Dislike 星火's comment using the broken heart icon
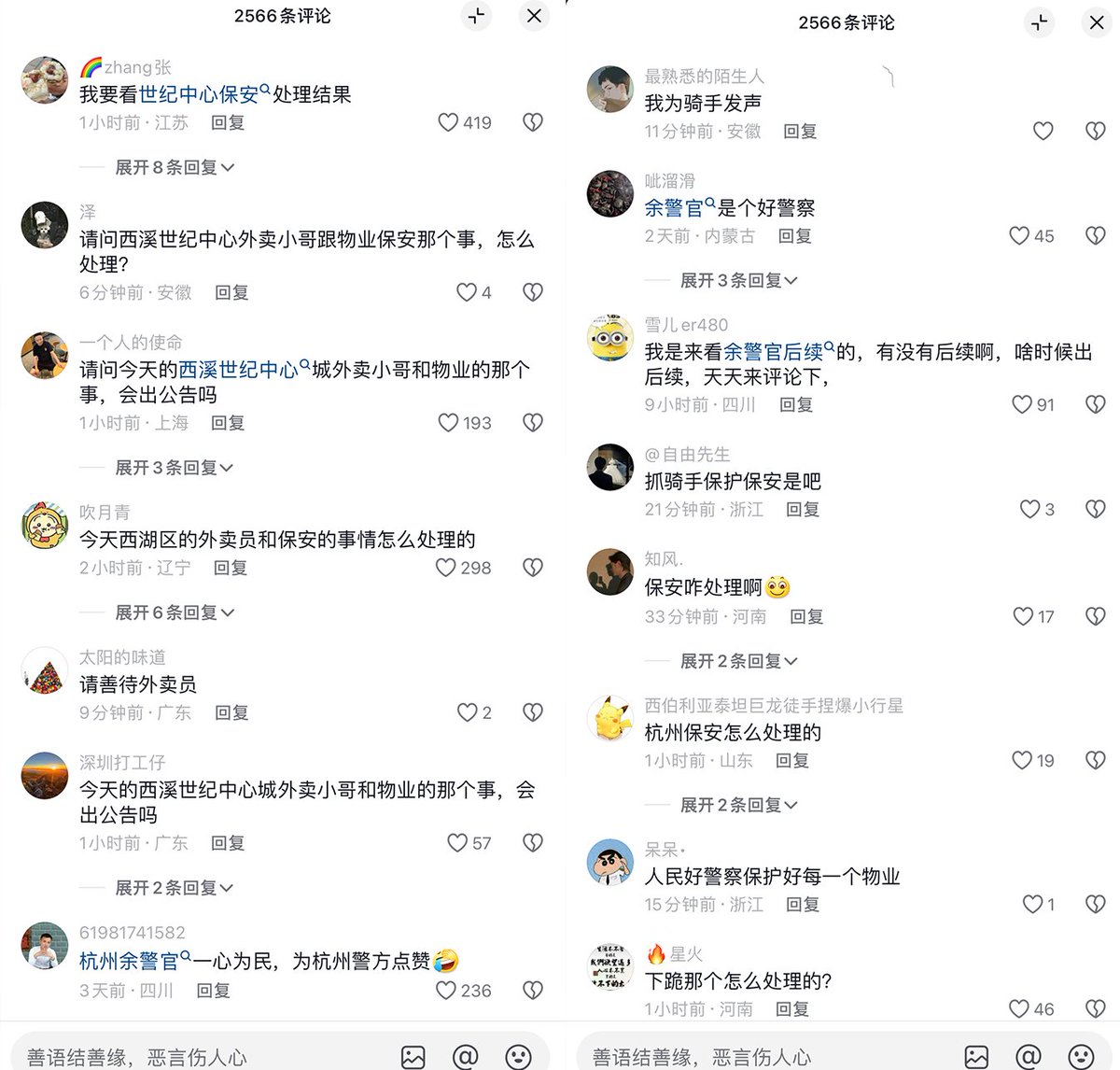This screenshot has height=1070, width=1120. 1096,1008
